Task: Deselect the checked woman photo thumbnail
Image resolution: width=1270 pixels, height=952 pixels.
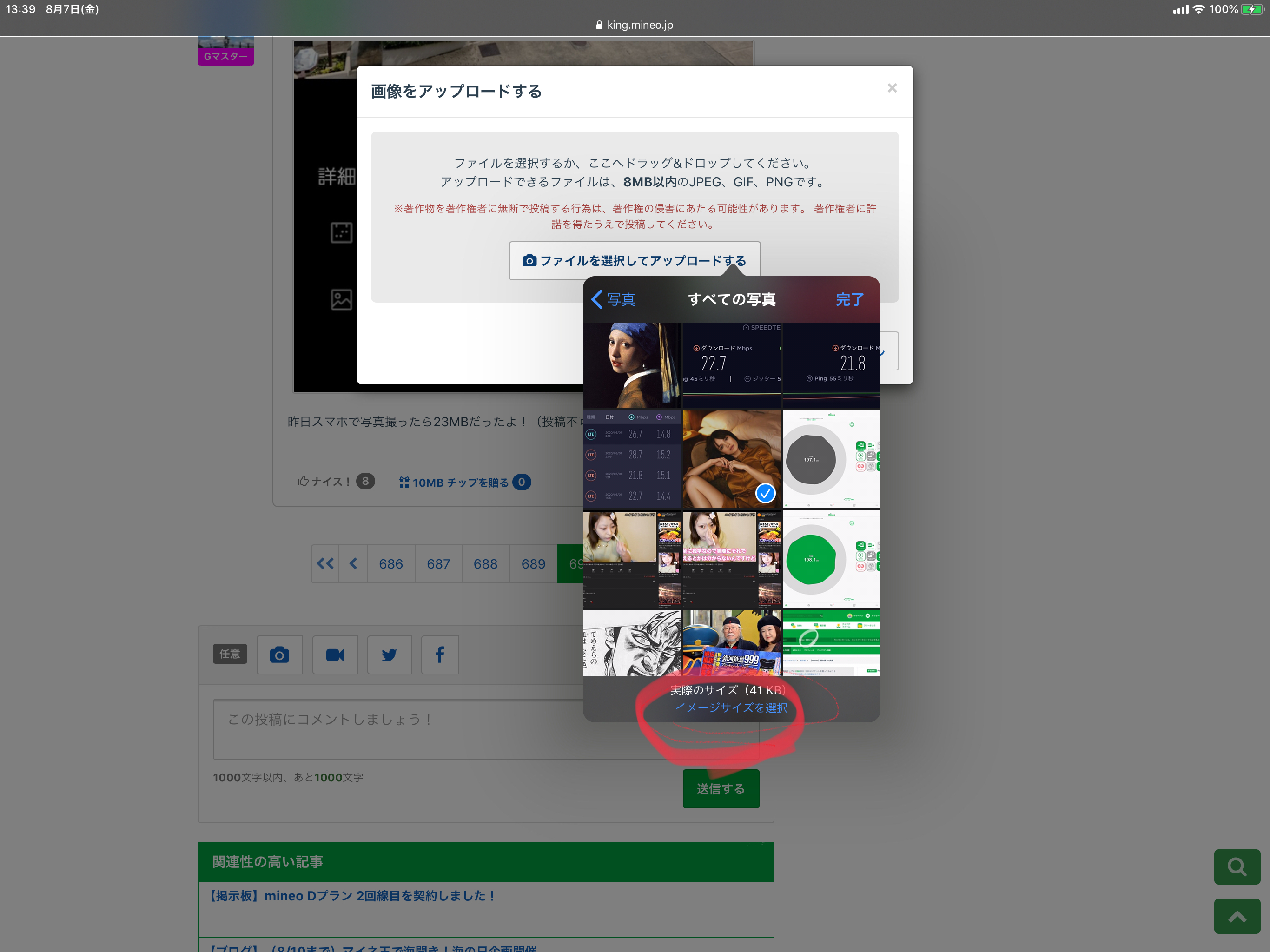Action: pyautogui.click(x=731, y=459)
